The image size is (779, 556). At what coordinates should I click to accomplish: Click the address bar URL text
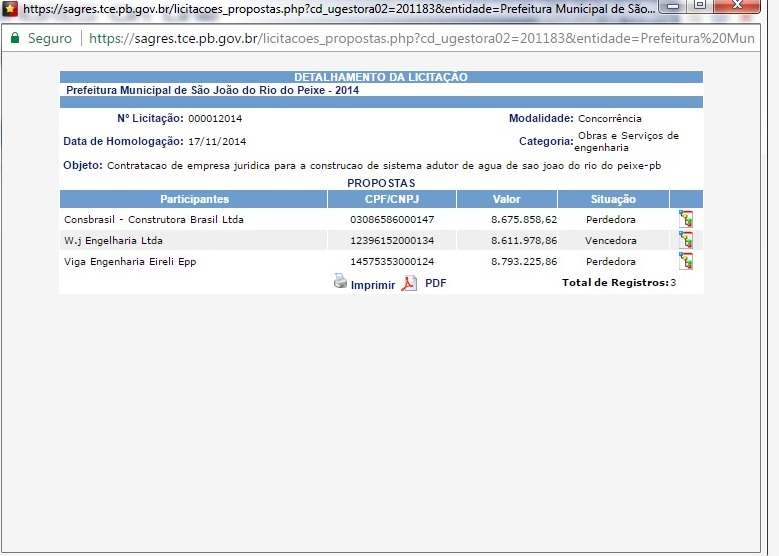pos(420,38)
